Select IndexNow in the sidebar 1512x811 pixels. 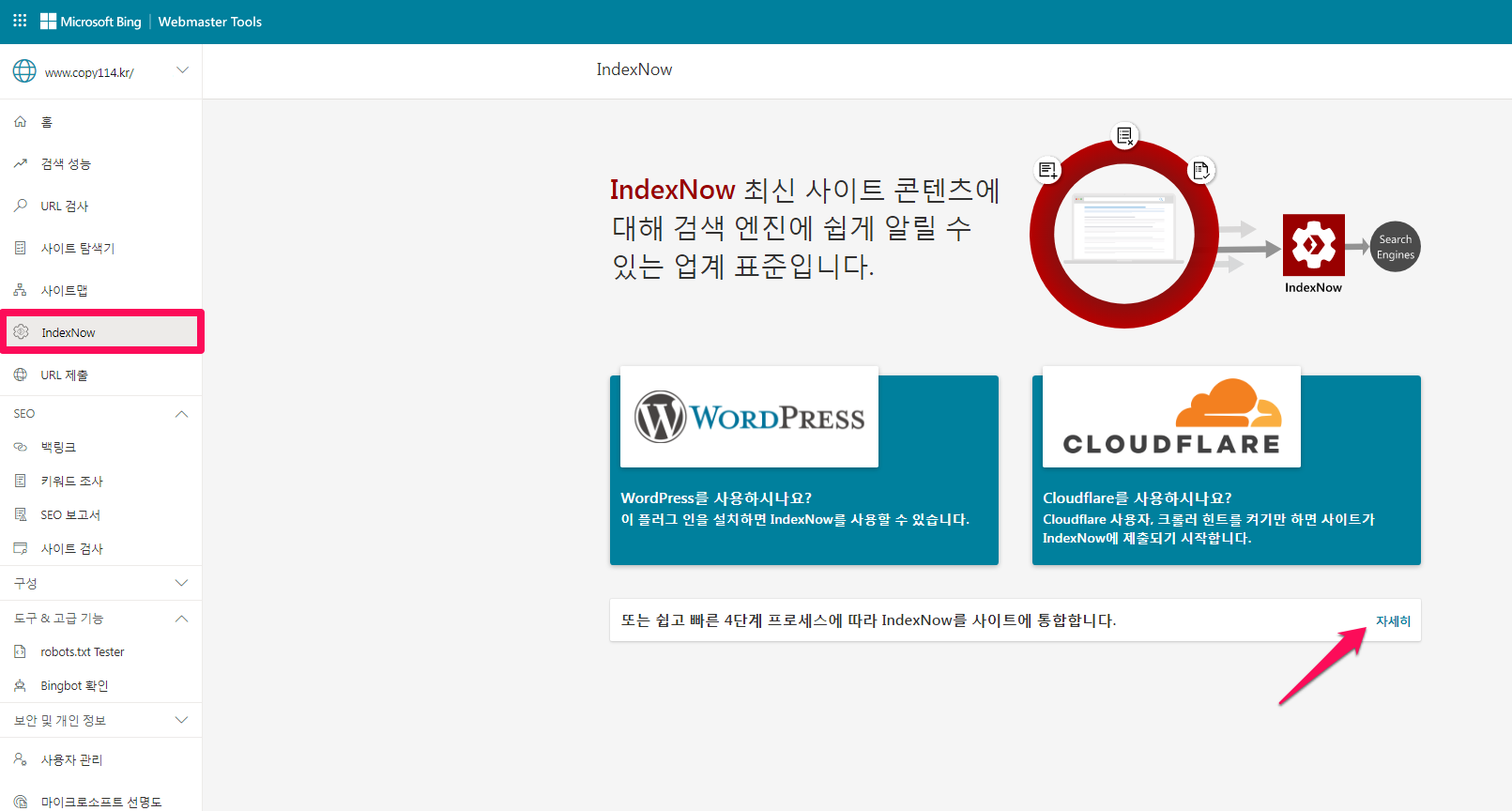pyautogui.click(x=101, y=332)
